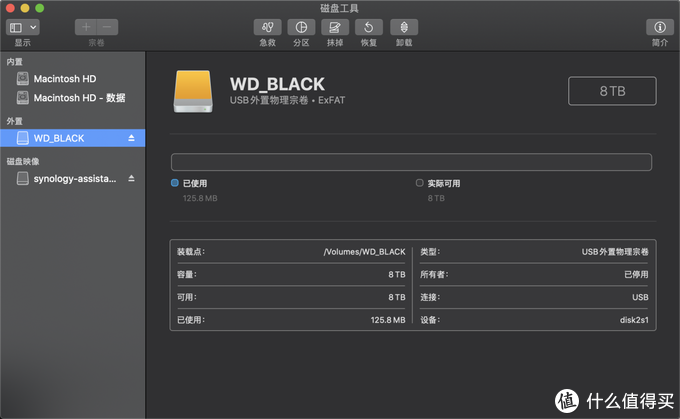
Task: Eject the WD_BLACK external disk
Action: 131,138
